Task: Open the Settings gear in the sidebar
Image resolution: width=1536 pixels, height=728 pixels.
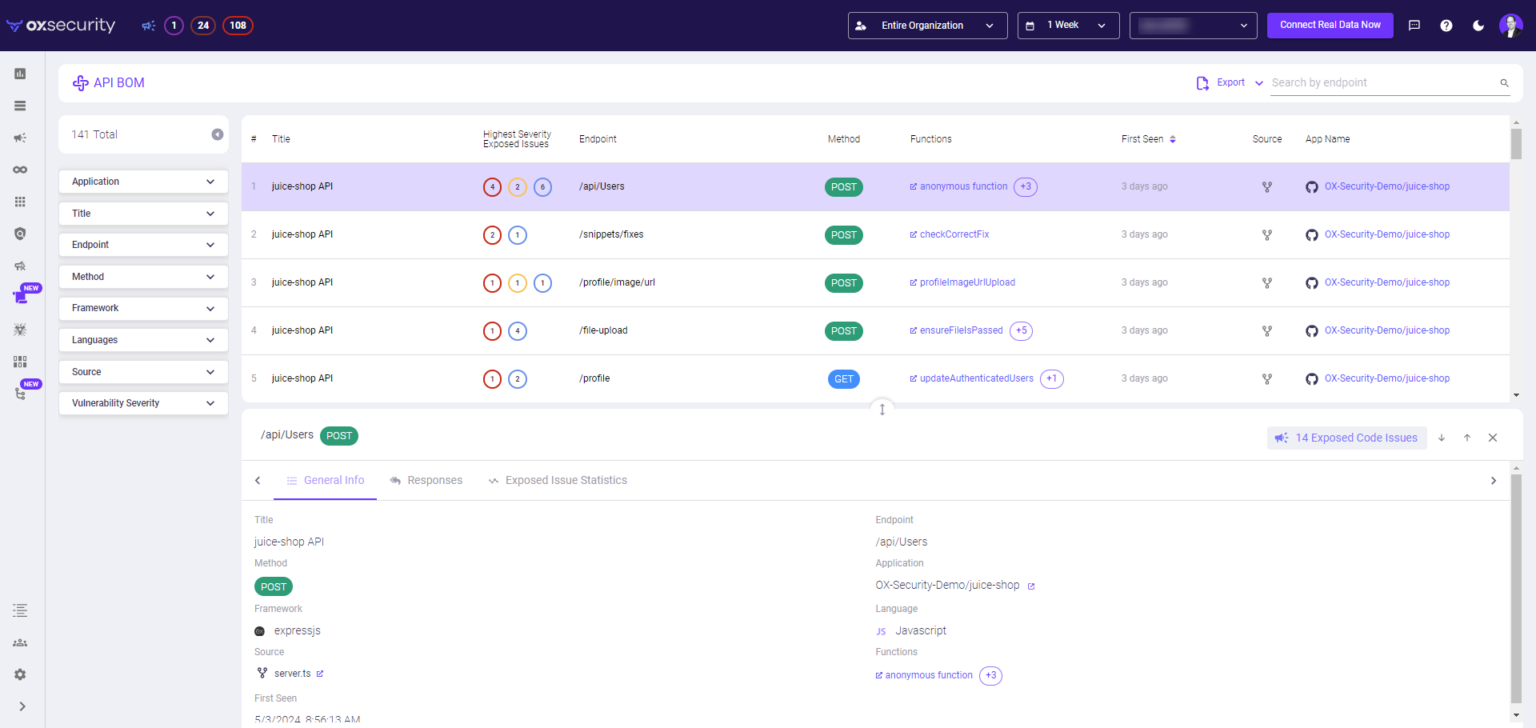Action: (x=20, y=674)
